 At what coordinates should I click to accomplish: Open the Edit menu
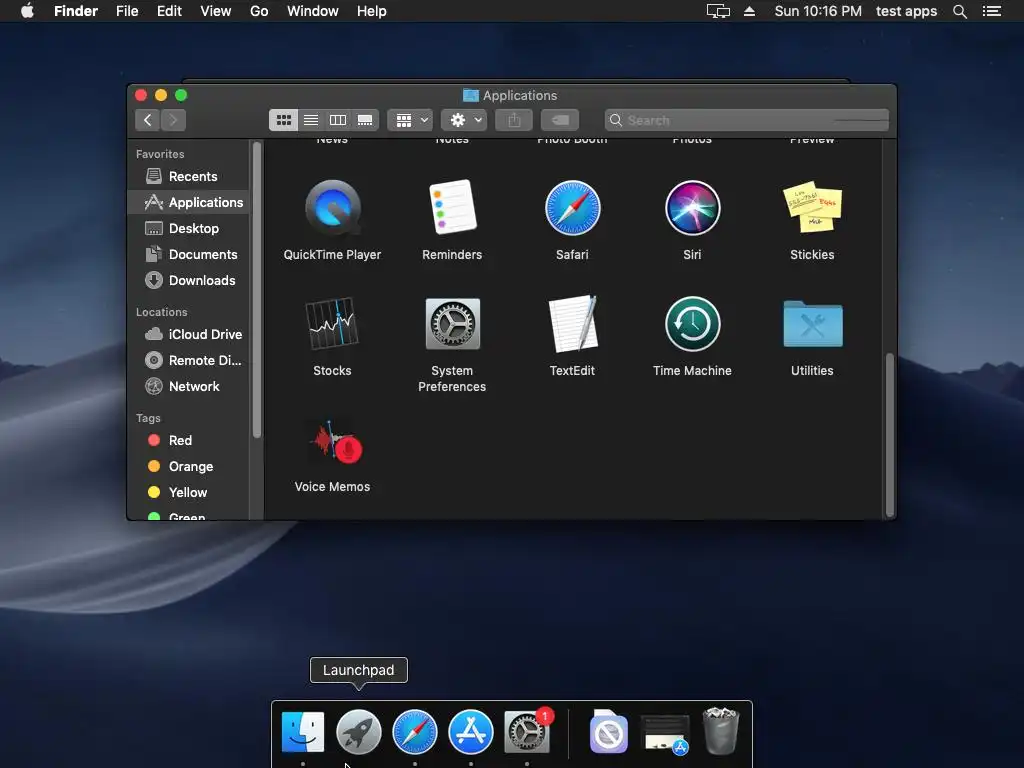(x=169, y=11)
